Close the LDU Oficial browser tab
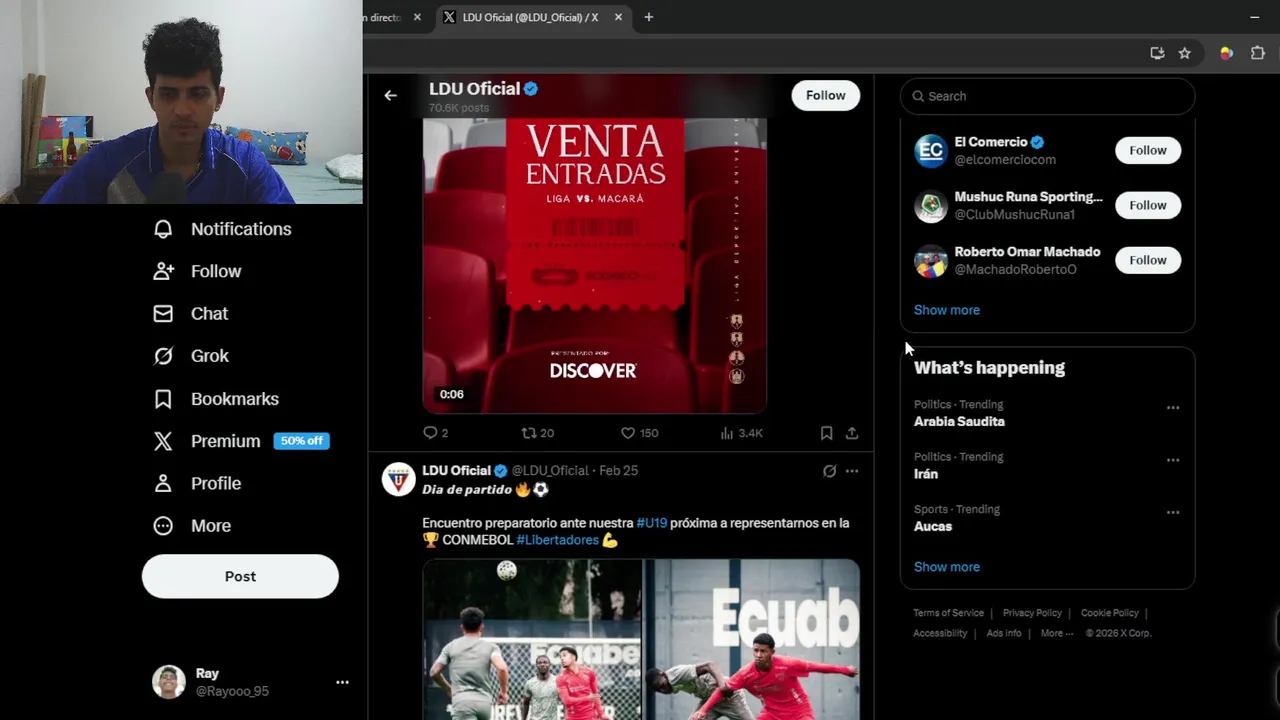 [618, 17]
